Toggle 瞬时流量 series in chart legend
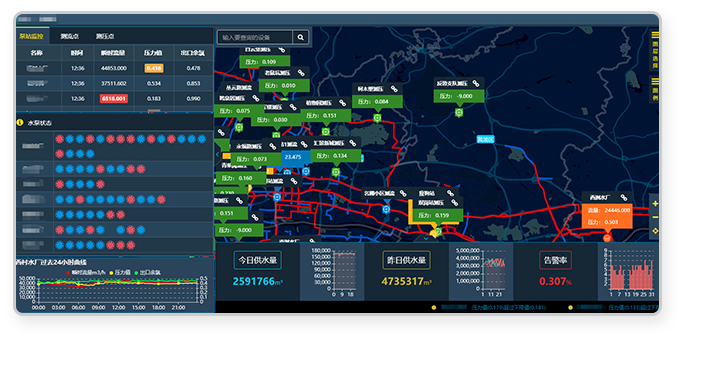Viewport: 718px width, 366px height. (x=86, y=272)
